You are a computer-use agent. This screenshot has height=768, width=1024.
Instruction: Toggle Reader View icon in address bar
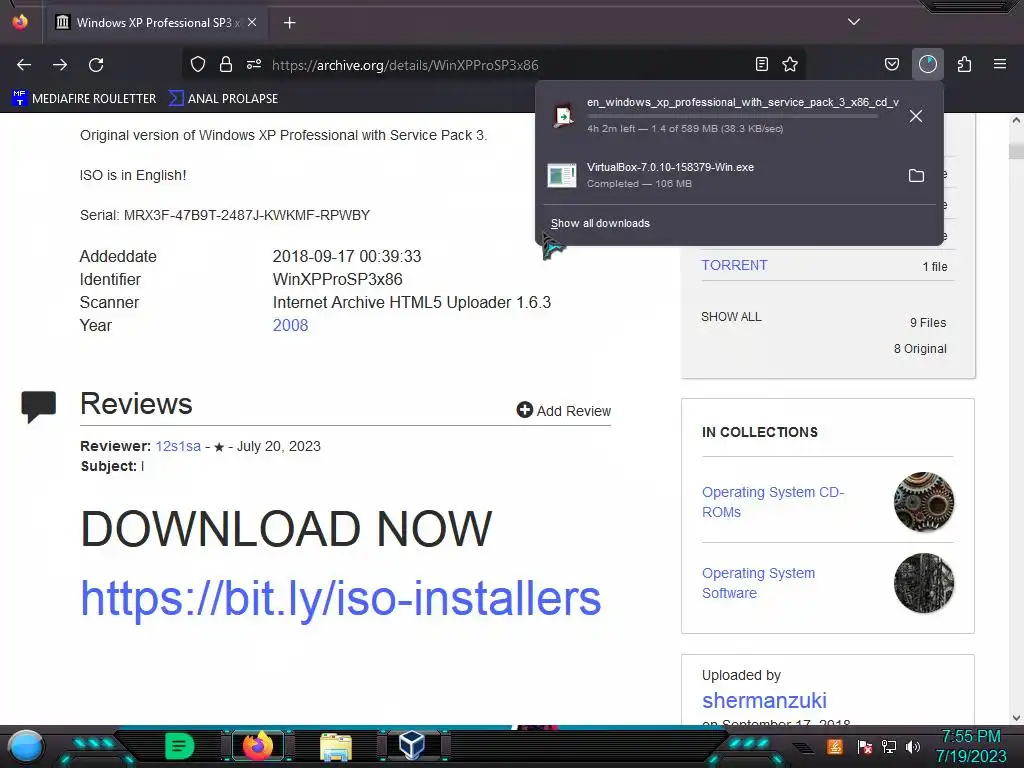(x=761, y=64)
